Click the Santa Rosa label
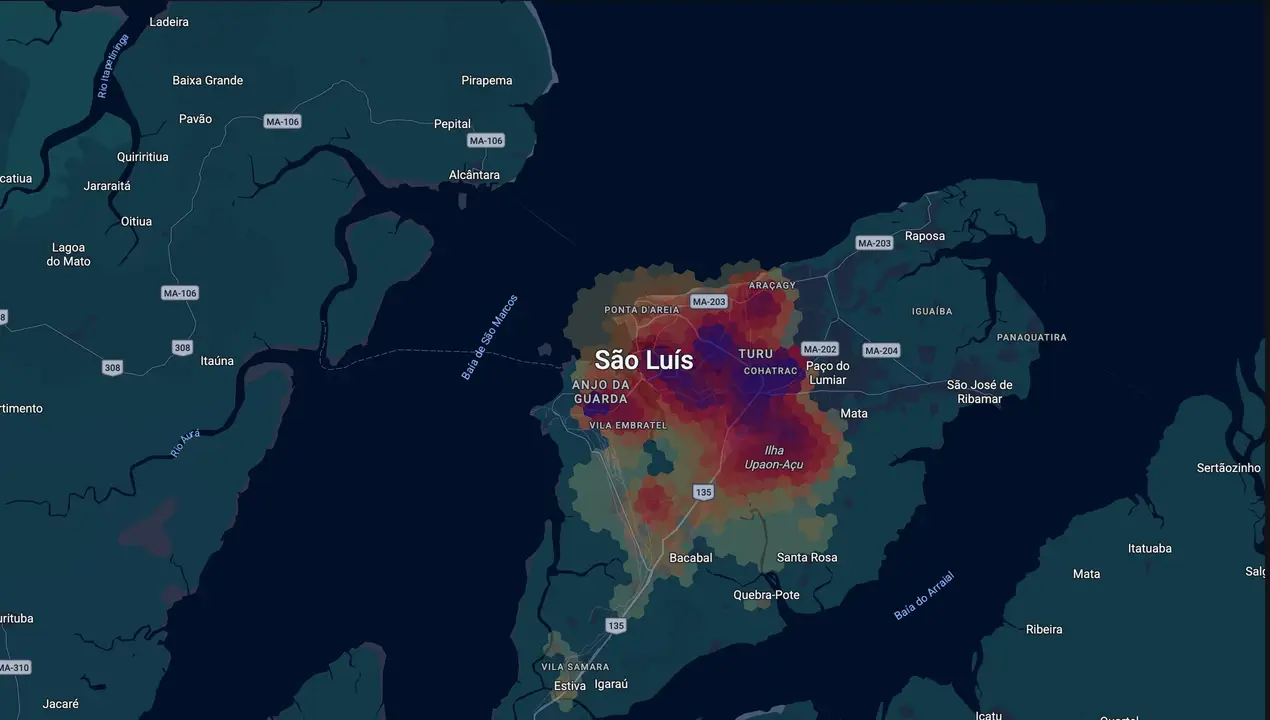Screen dimensions: 1270x720 click(x=807, y=558)
